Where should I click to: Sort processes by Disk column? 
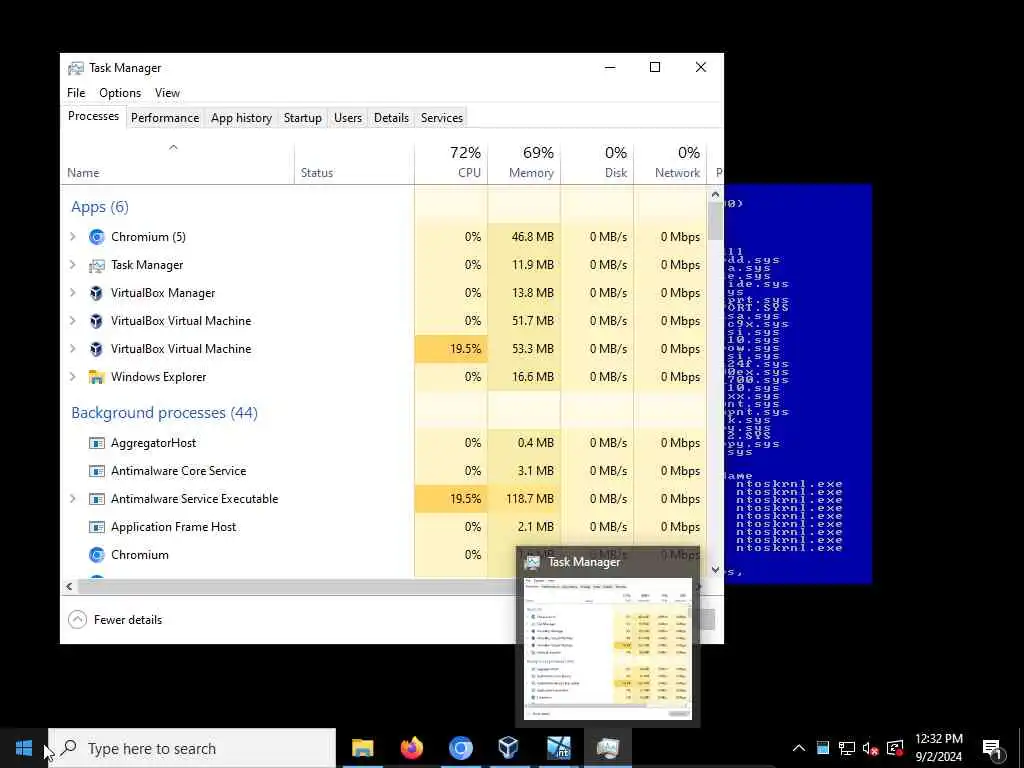pyautogui.click(x=598, y=163)
